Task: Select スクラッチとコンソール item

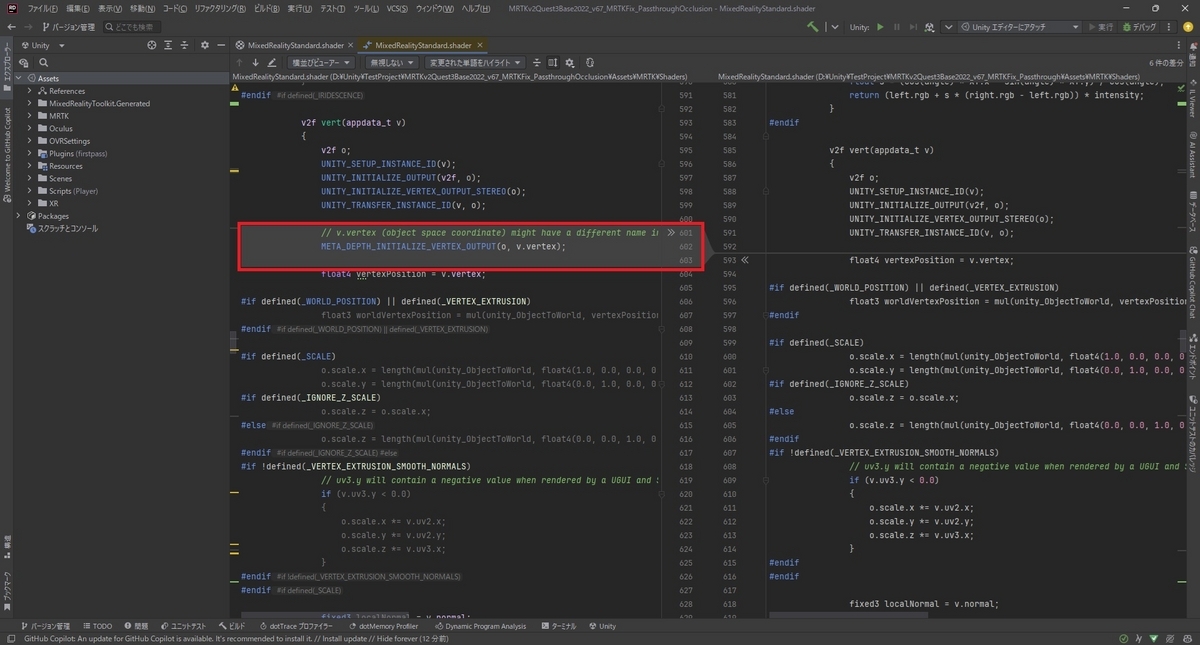Action: (x=62, y=229)
